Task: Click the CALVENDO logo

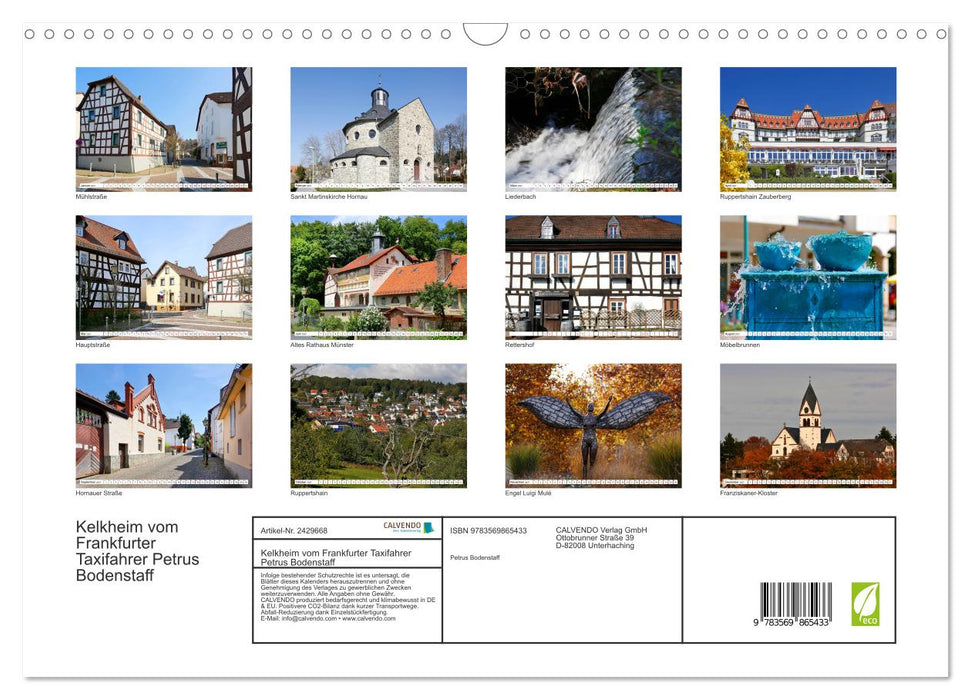Action: coord(409,527)
